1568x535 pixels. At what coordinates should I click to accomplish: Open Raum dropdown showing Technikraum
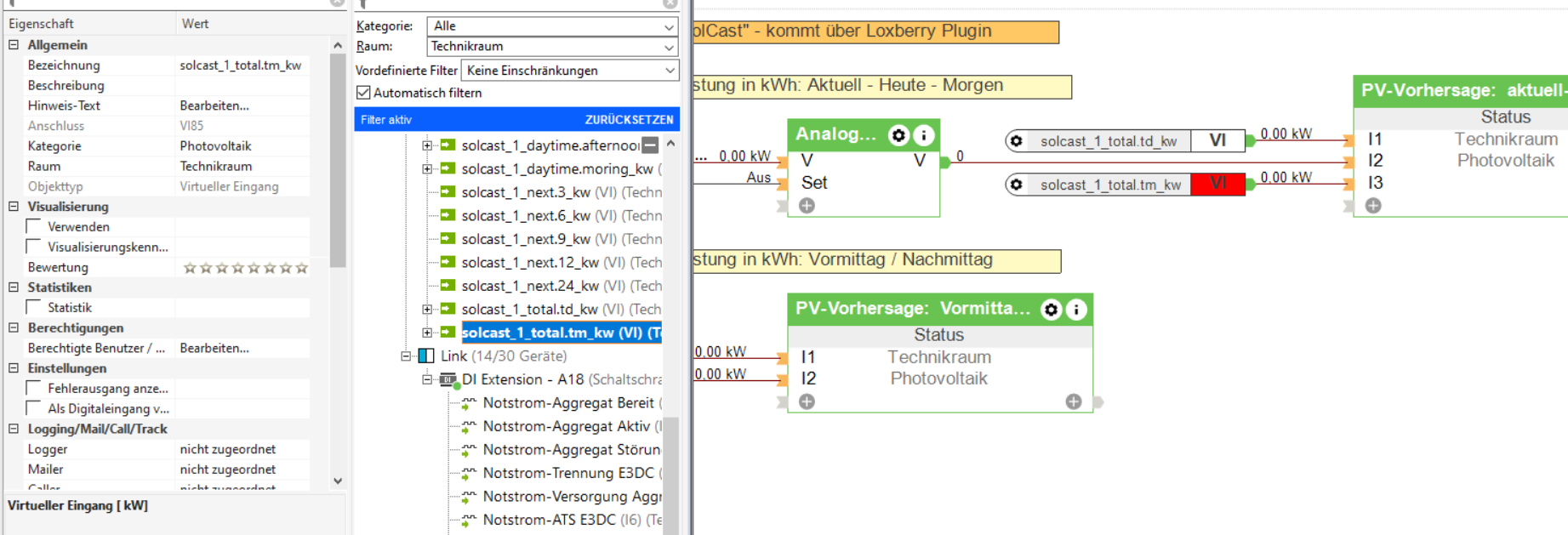pos(552,46)
